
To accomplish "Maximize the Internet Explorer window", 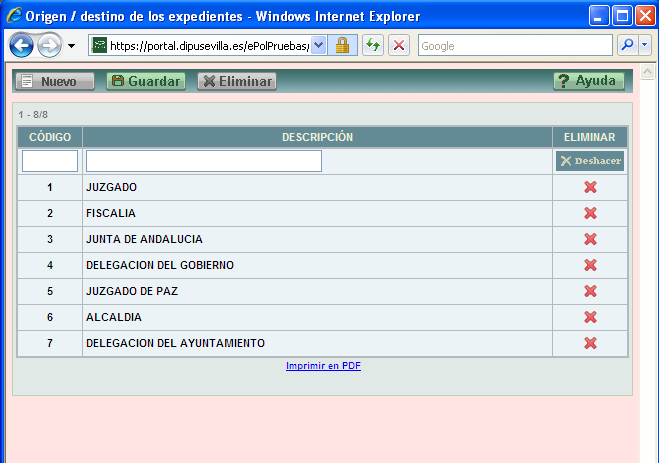I will coord(622,16).
